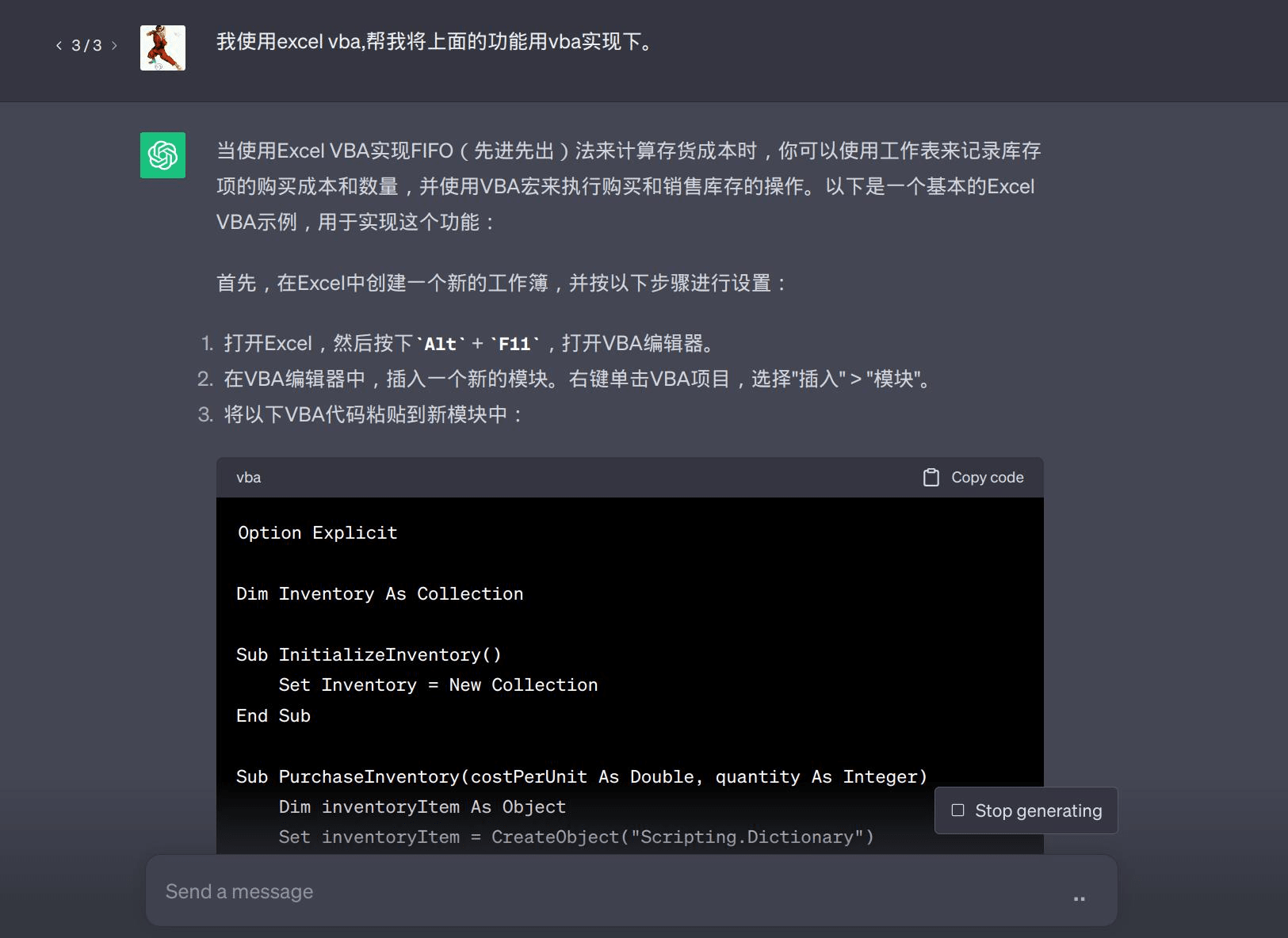Click the user message about excel vba
Image resolution: width=1288 pixels, height=938 pixels.
[436, 41]
